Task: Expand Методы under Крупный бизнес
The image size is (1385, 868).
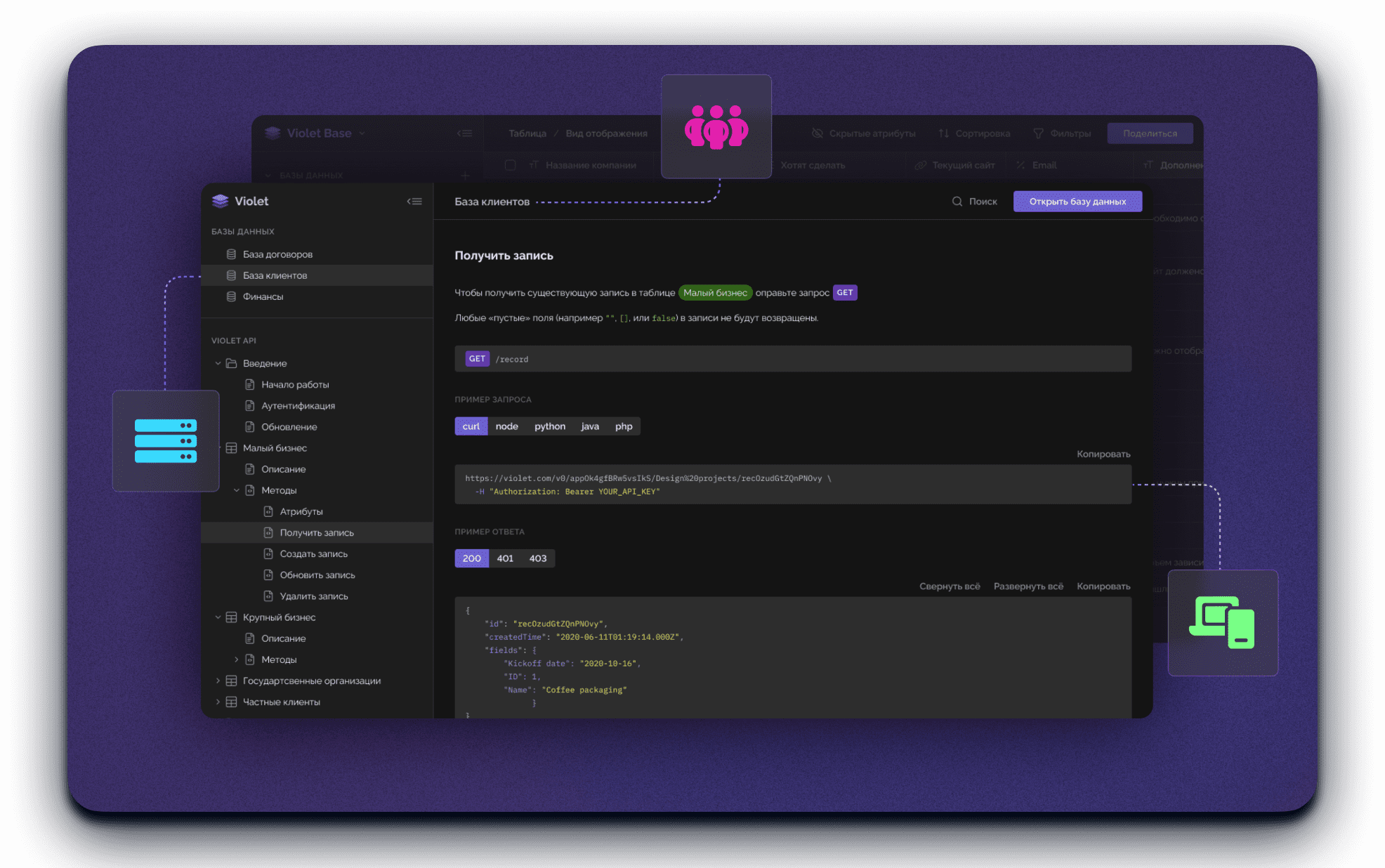Action: 237,660
